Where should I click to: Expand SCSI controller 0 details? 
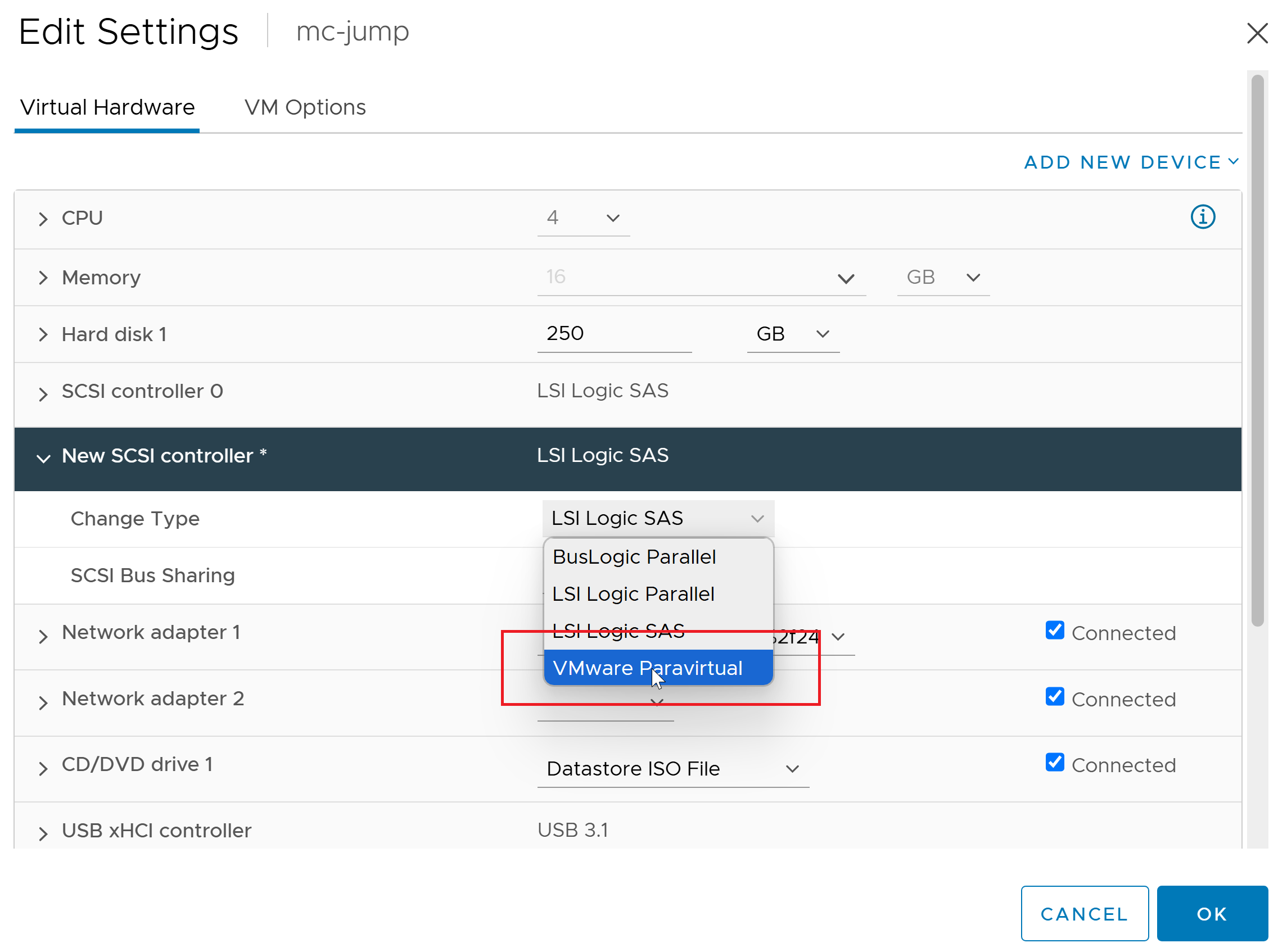(43, 393)
